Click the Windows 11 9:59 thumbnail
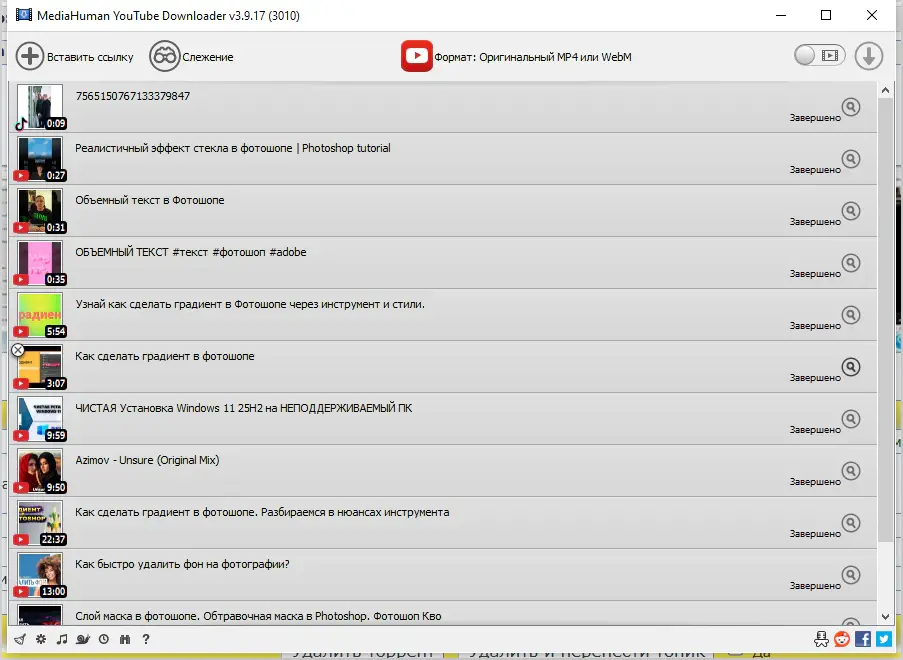Screen dimensions: 903x660 tap(40, 419)
